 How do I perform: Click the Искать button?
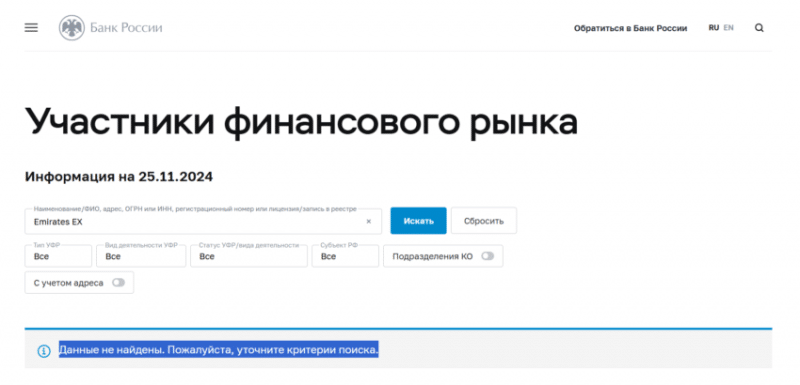[x=418, y=221]
